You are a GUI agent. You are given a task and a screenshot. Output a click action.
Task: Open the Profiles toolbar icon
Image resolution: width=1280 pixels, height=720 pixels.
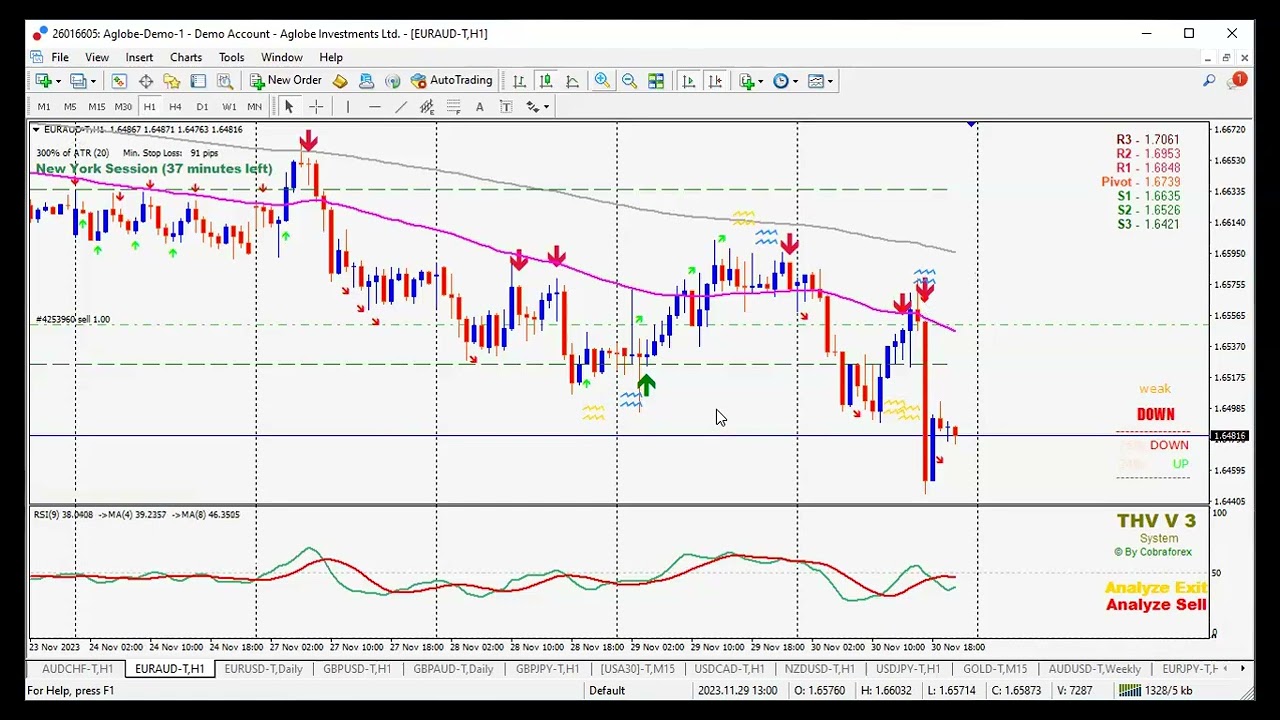tap(80, 81)
